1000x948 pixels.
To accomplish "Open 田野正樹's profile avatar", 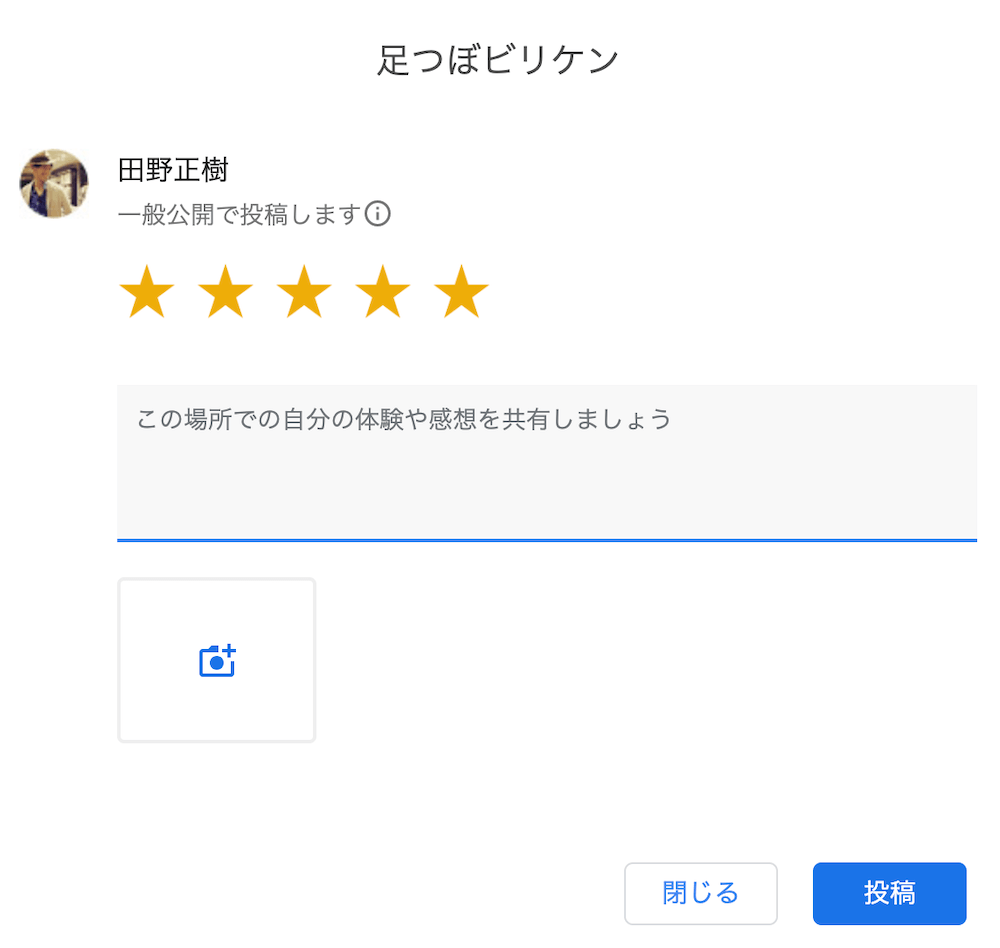I will click(54, 184).
